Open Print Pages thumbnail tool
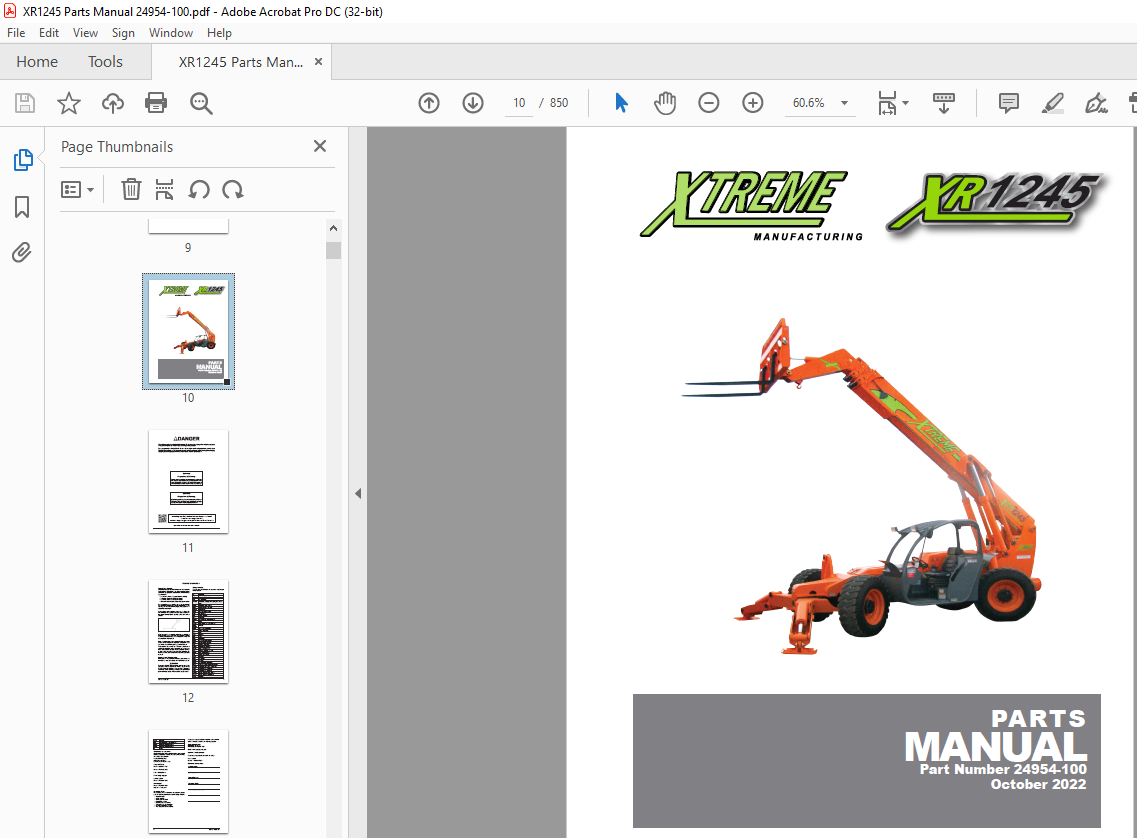Screen dimensions: 1137x838 [x=165, y=190]
